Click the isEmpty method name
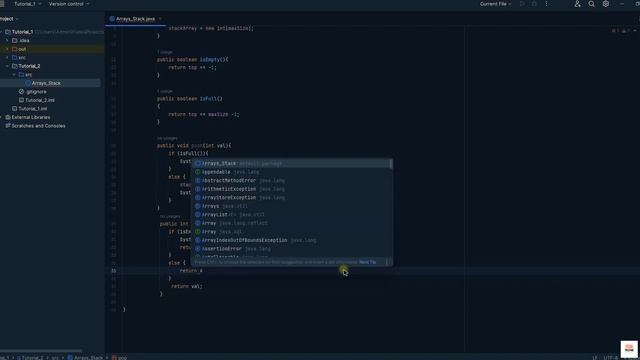Image resolution: width=640 pixels, height=360 pixels. click(211, 60)
